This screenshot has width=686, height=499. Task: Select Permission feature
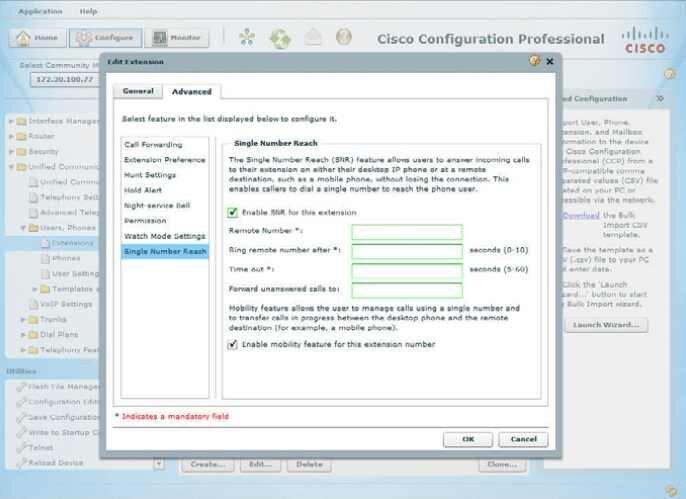pos(165,221)
